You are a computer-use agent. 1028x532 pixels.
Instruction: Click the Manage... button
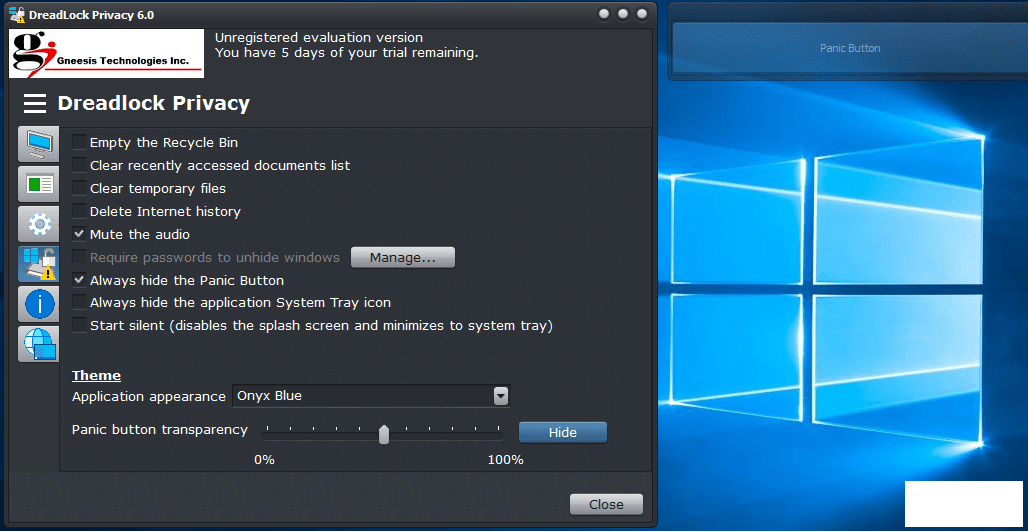[x=403, y=258]
